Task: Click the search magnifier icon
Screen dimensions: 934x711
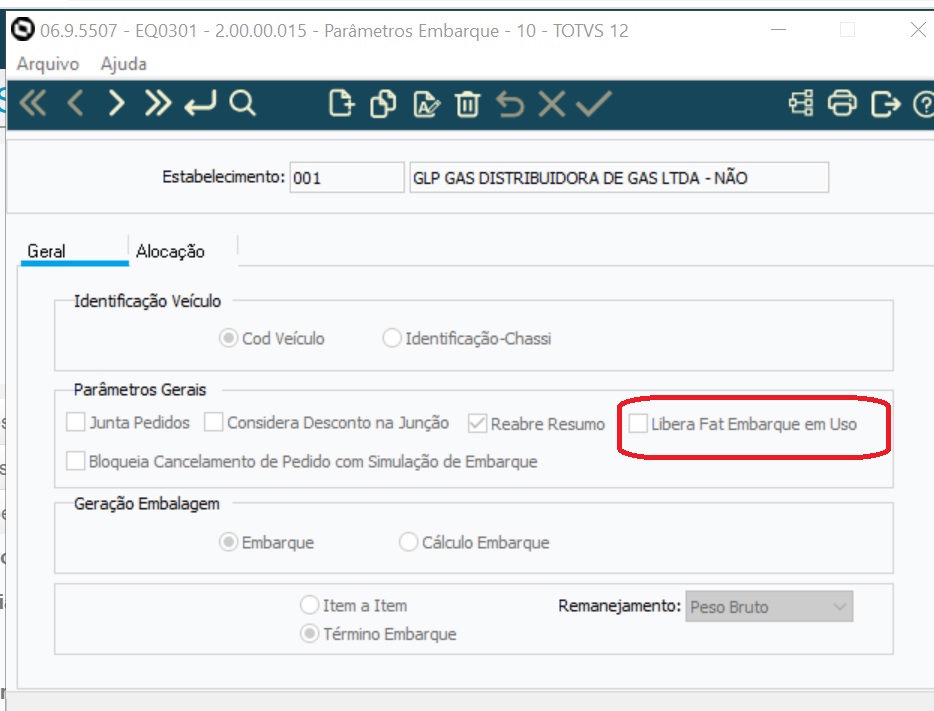Action: [243, 104]
